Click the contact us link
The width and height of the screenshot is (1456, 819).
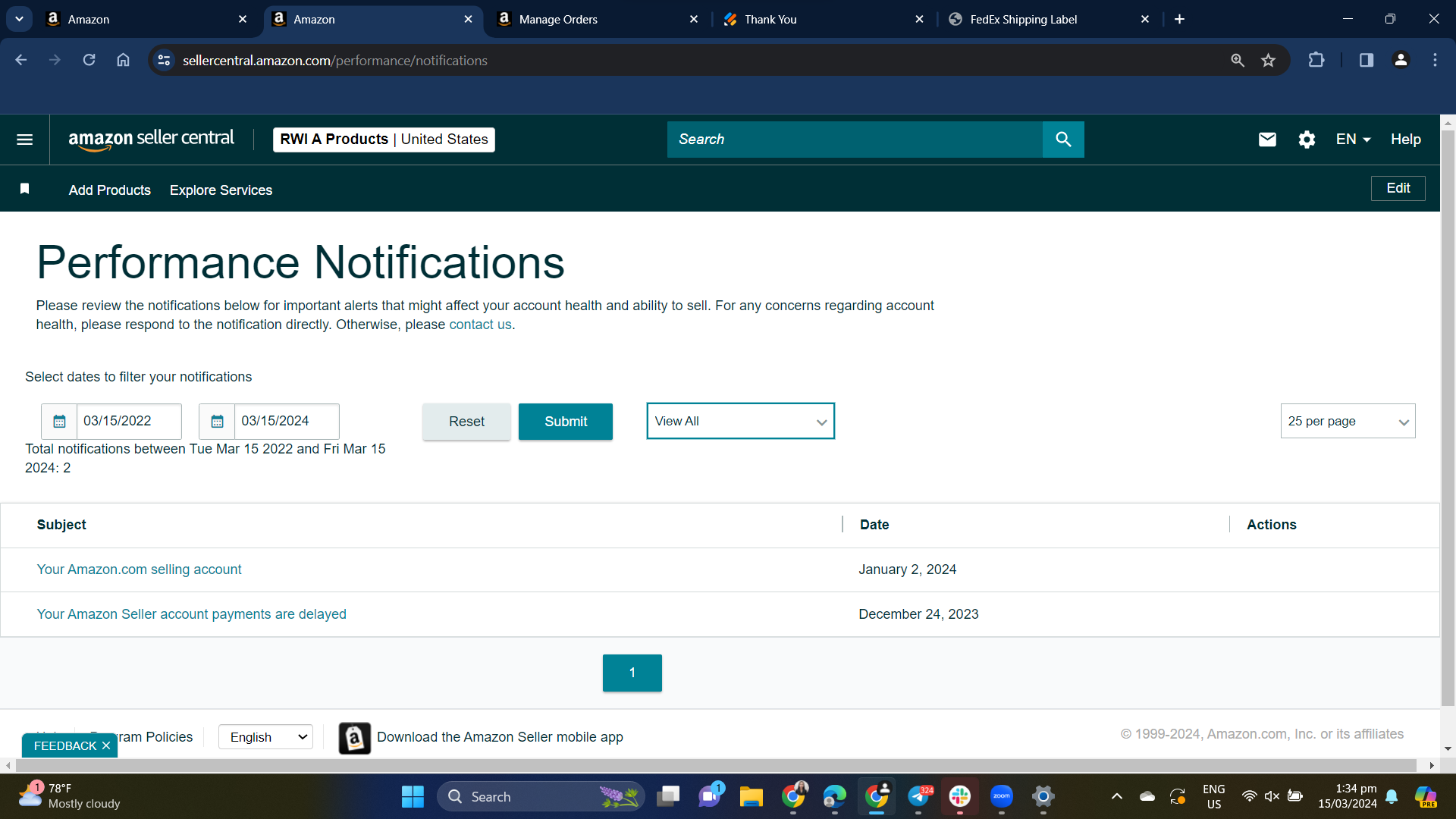pos(480,325)
